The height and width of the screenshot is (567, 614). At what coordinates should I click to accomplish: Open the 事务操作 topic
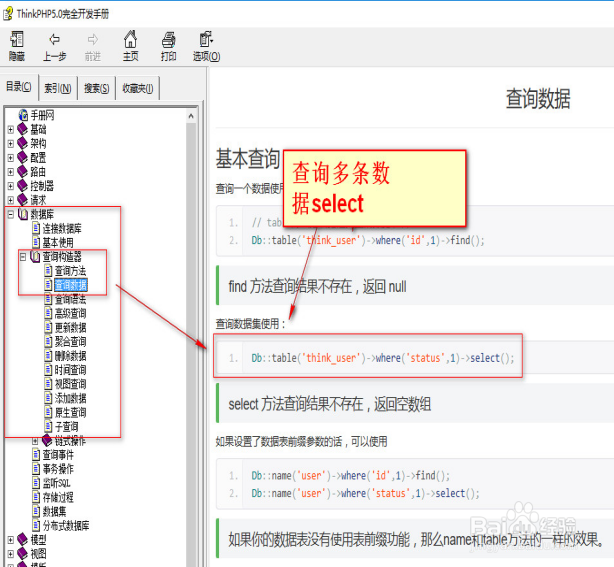(x=58, y=469)
